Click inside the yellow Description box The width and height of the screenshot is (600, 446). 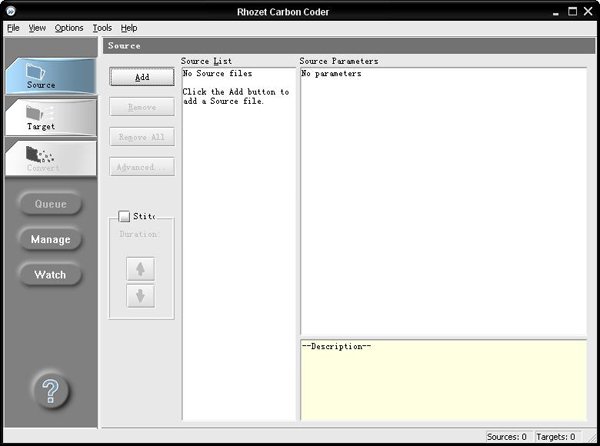(x=443, y=380)
